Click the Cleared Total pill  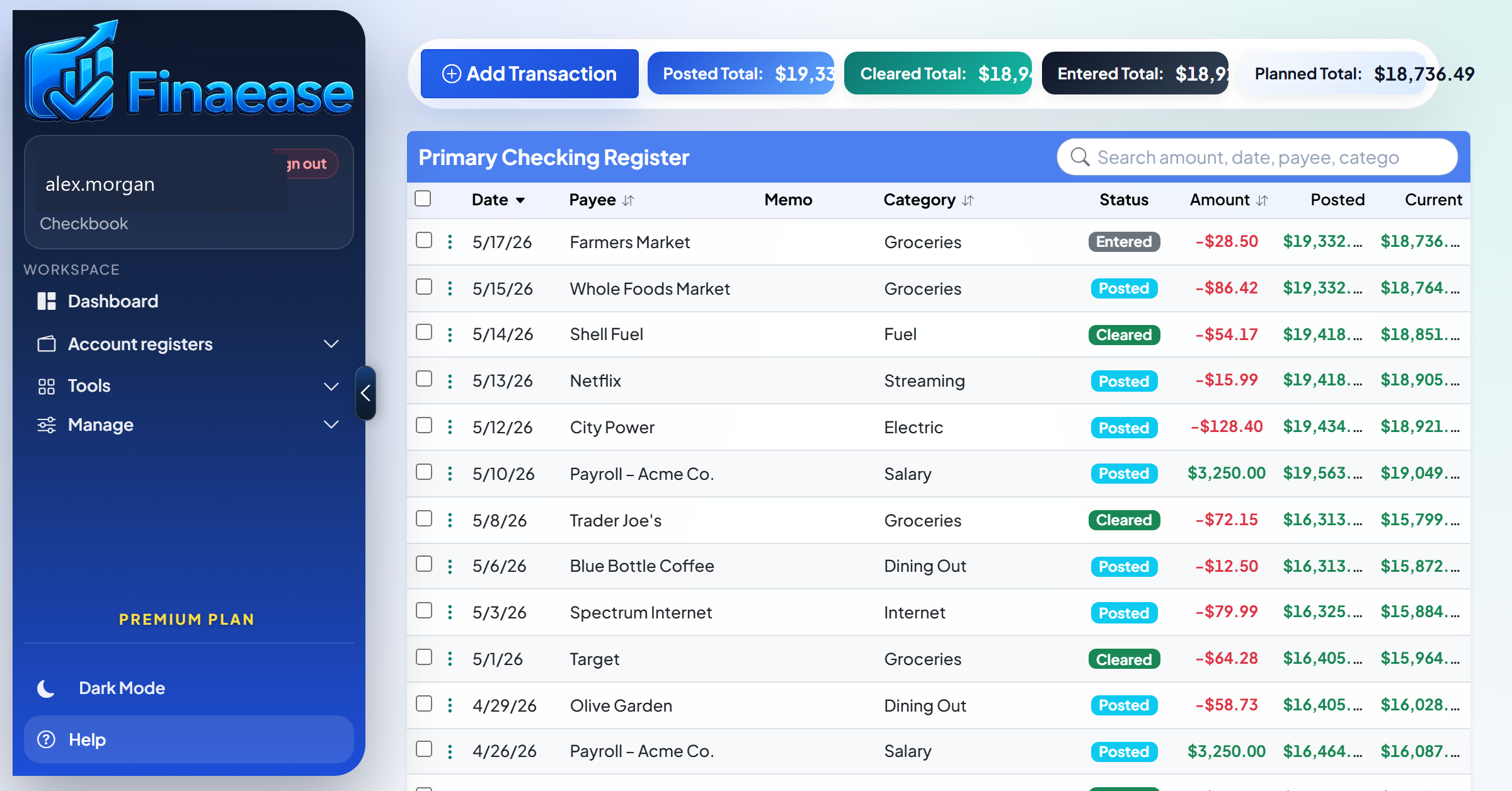click(937, 74)
